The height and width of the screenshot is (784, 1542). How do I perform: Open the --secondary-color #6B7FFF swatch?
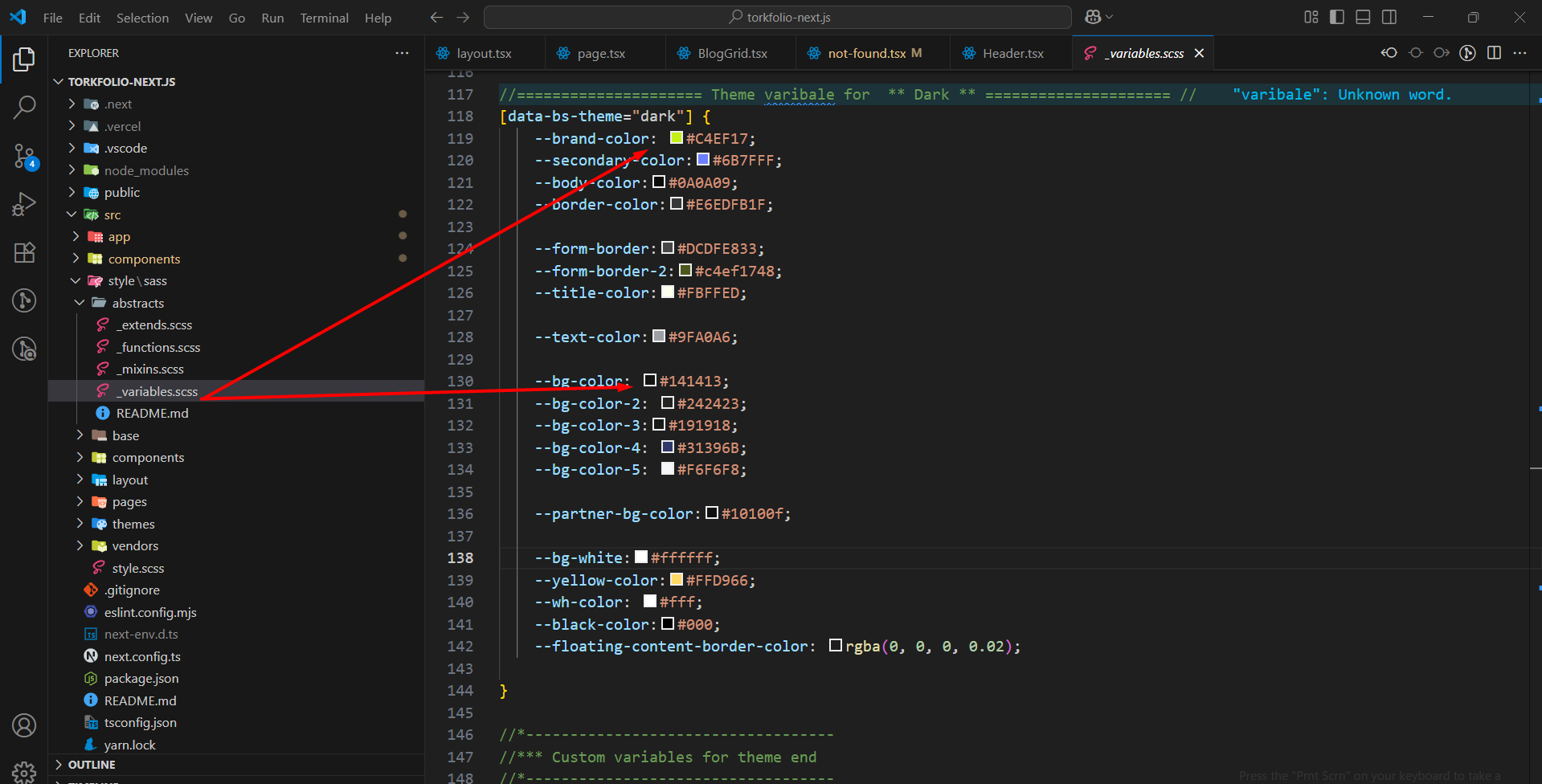tap(703, 160)
